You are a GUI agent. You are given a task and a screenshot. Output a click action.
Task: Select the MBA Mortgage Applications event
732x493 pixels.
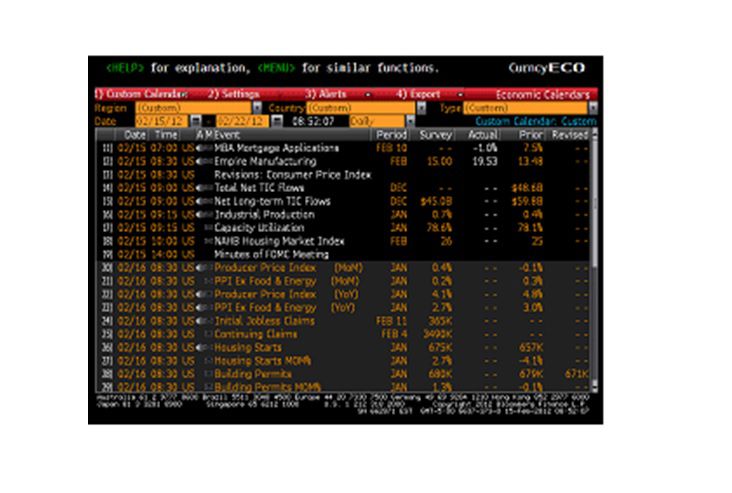[276, 148]
